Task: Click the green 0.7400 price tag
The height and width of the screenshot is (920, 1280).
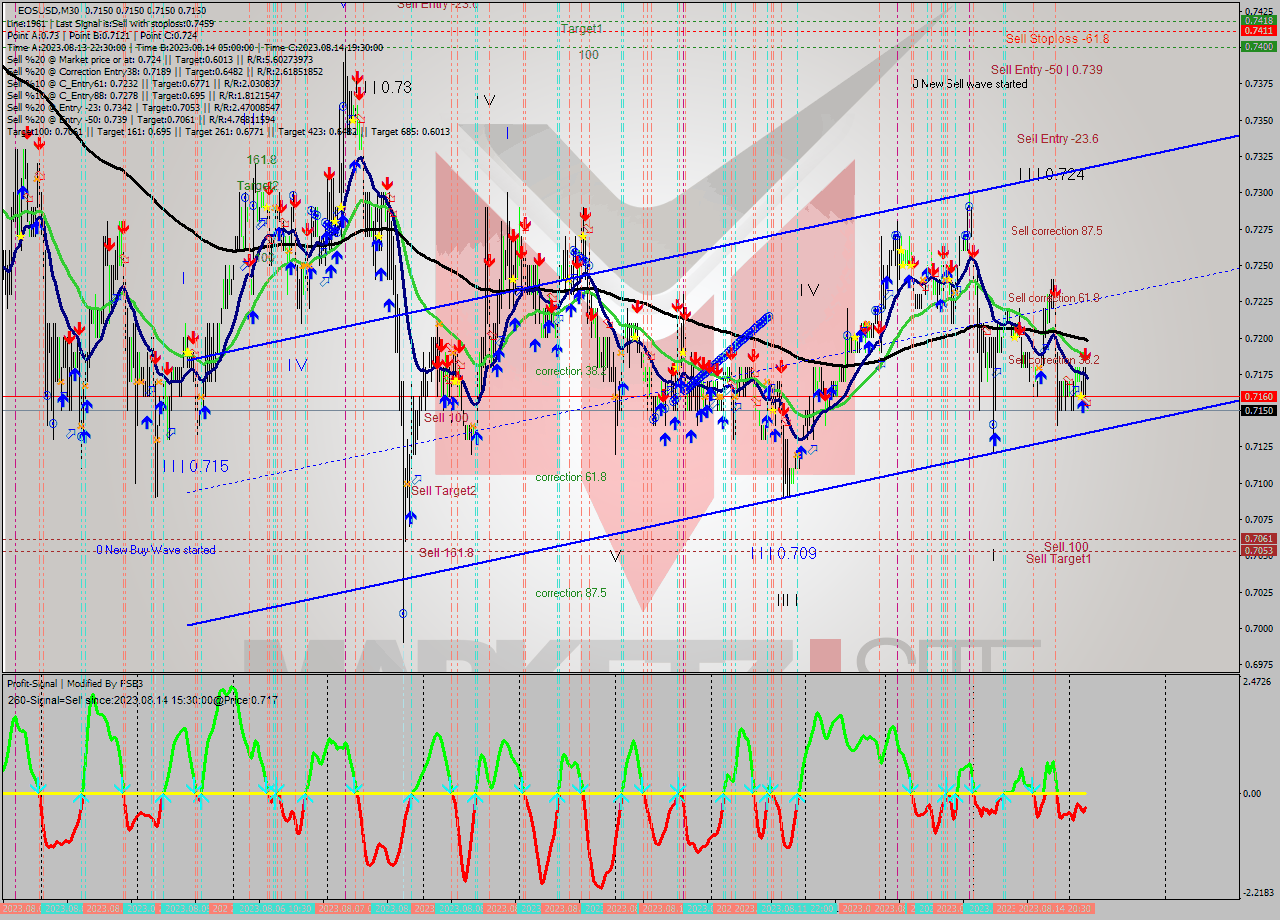Action: pyautogui.click(x=1257, y=46)
